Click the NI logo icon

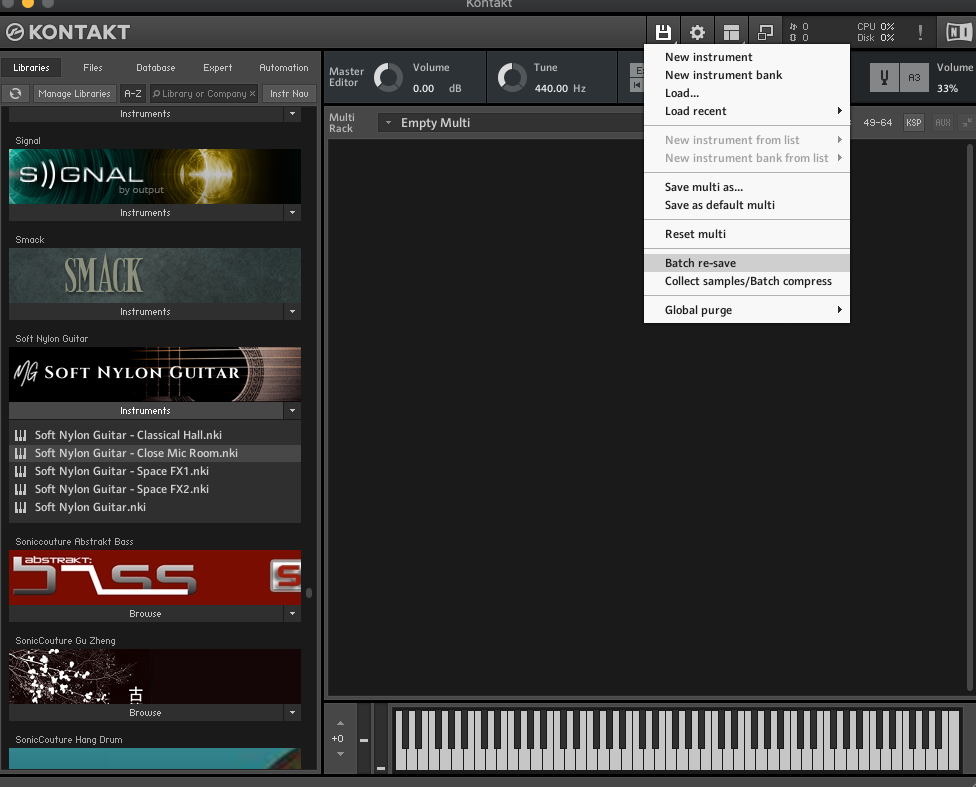coord(959,32)
